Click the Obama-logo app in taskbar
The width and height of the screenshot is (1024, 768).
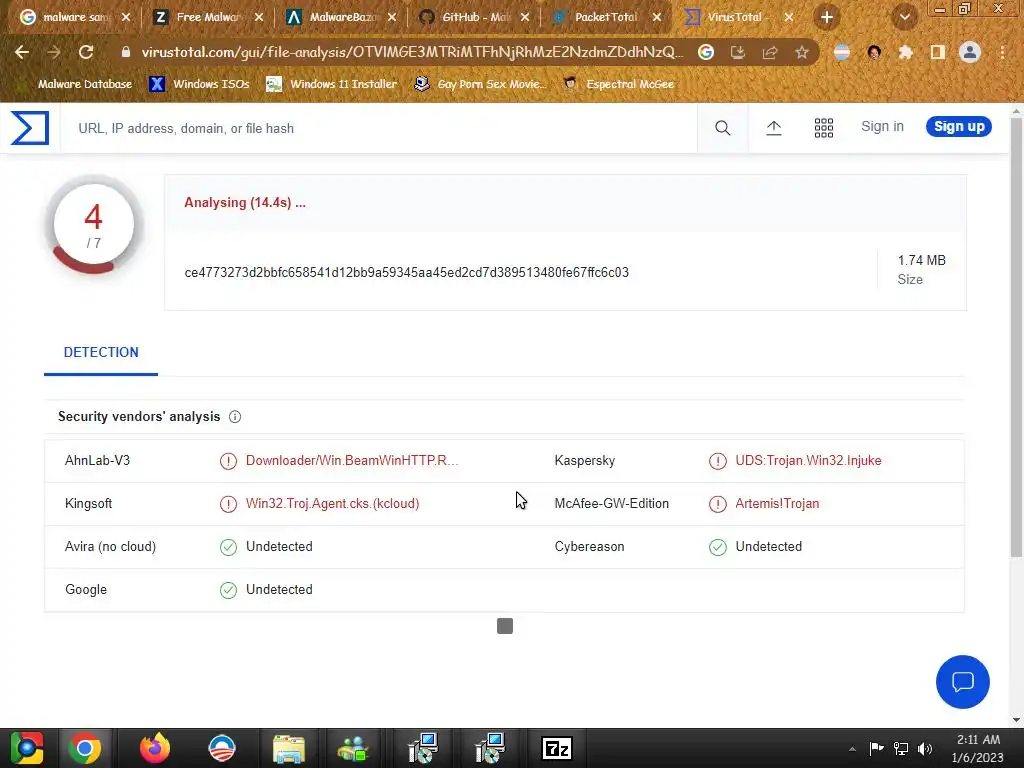[221, 748]
